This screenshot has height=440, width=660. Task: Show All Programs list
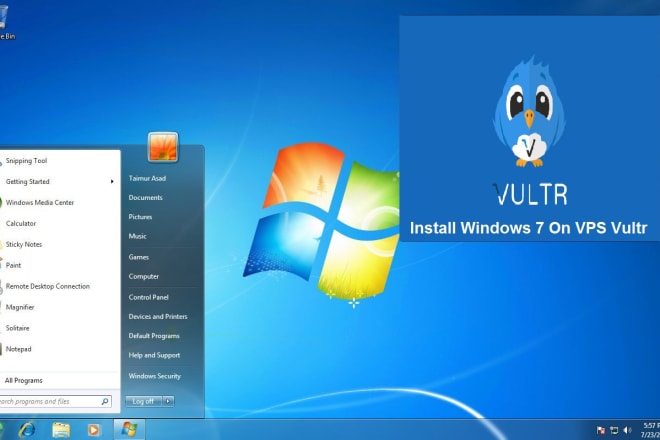[24, 381]
